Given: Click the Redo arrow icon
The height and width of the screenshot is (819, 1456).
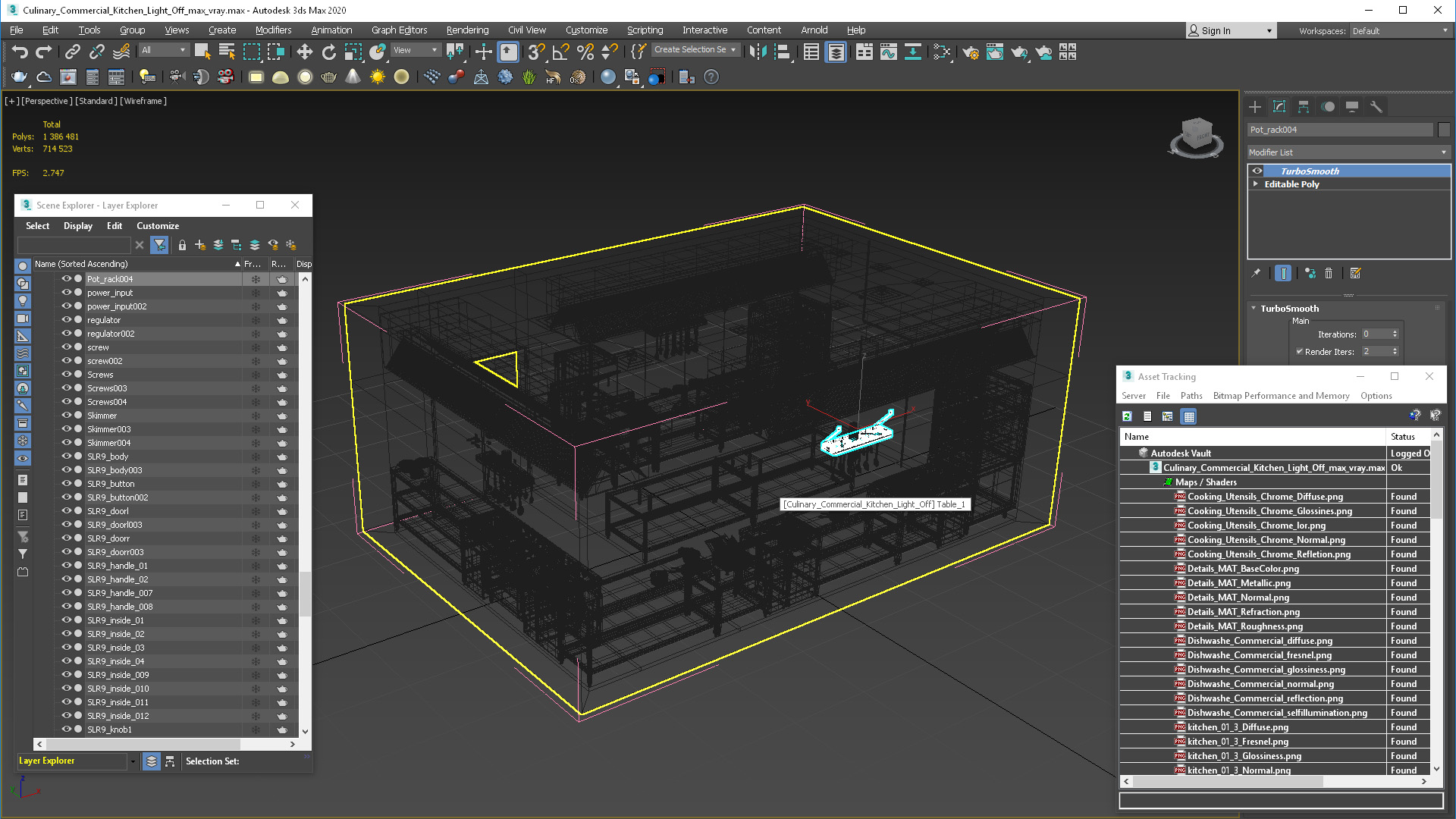Looking at the screenshot, I should coord(44,52).
